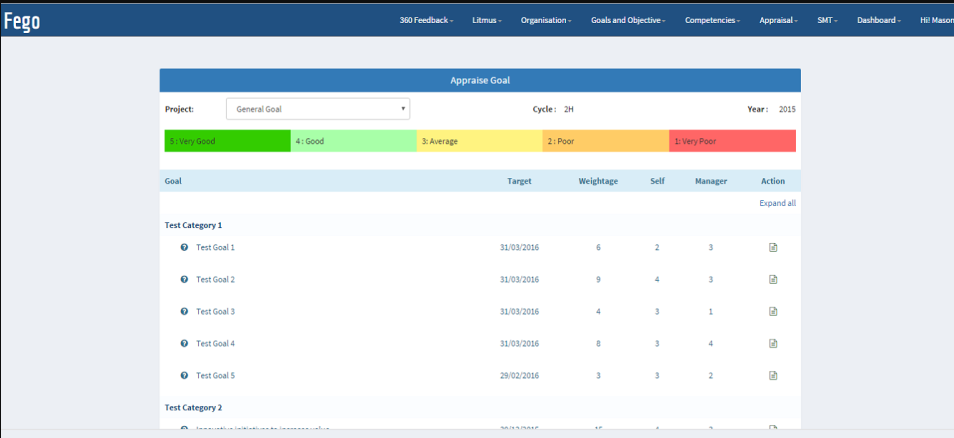Open the action document icon for Test Goal 2

tap(772, 279)
